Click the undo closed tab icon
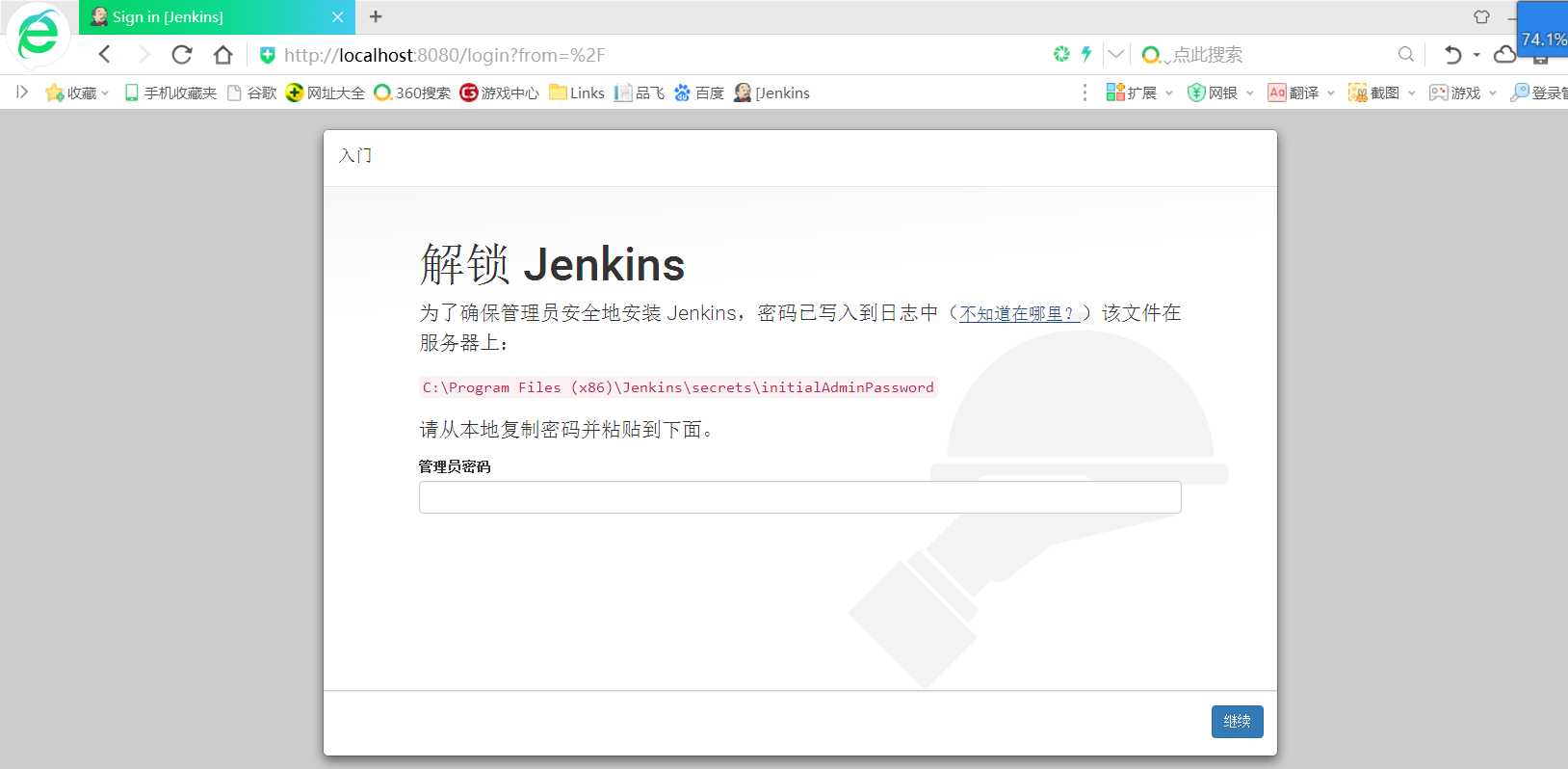 pos(1452,55)
